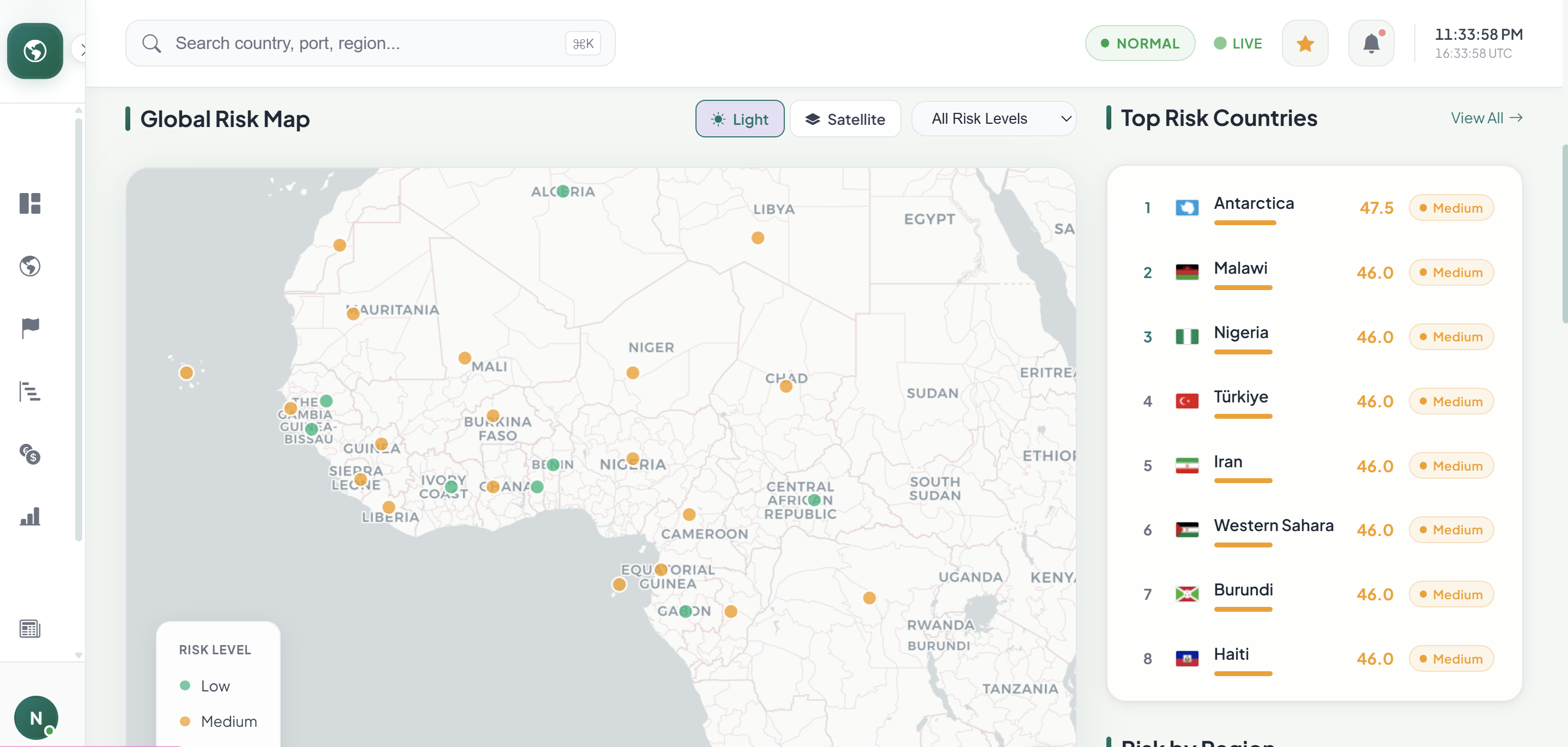
Task: Click the Chad risk marker
Action: (x=785, y=386)
